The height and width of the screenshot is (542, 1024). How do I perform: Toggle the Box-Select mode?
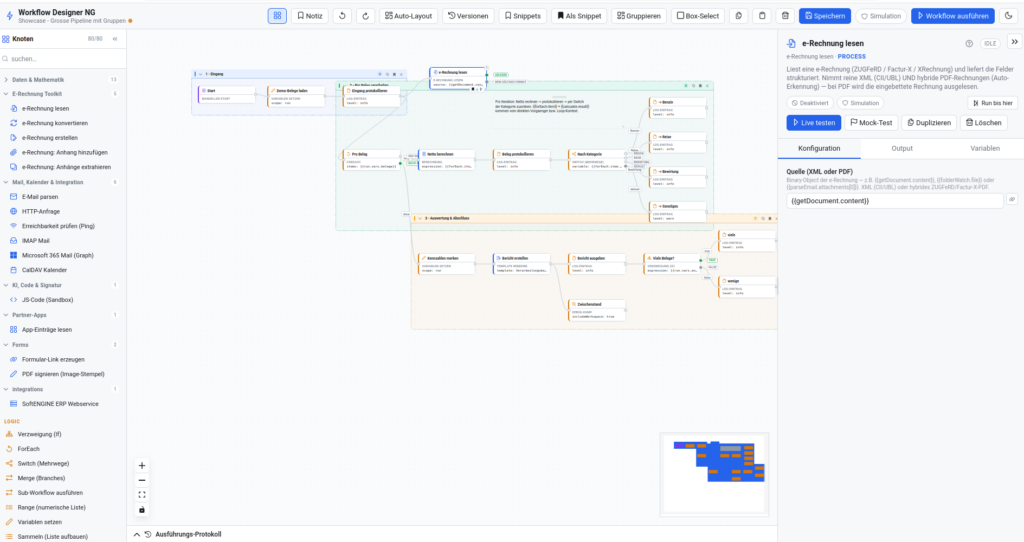[697, 16]
